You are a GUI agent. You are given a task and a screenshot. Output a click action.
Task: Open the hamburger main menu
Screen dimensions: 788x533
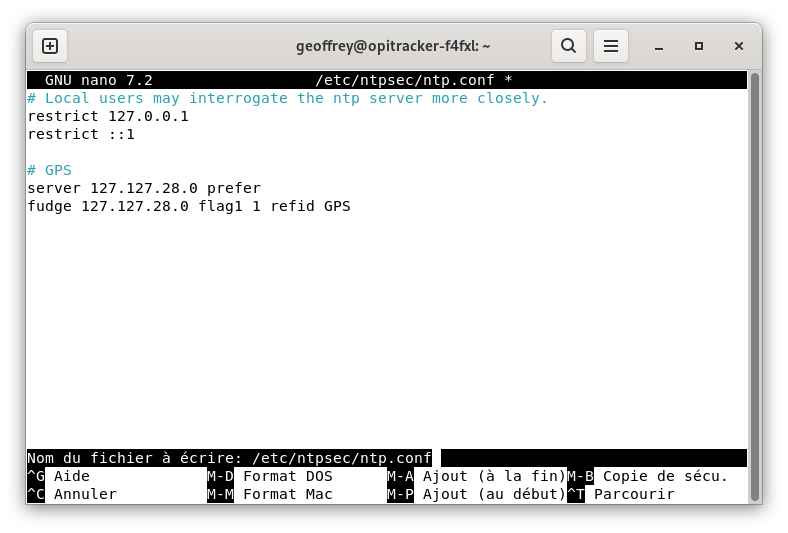point(611,46)
